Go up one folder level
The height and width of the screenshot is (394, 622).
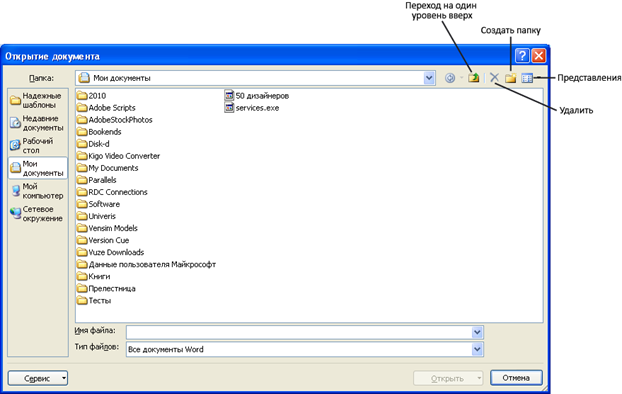point(473,78)
